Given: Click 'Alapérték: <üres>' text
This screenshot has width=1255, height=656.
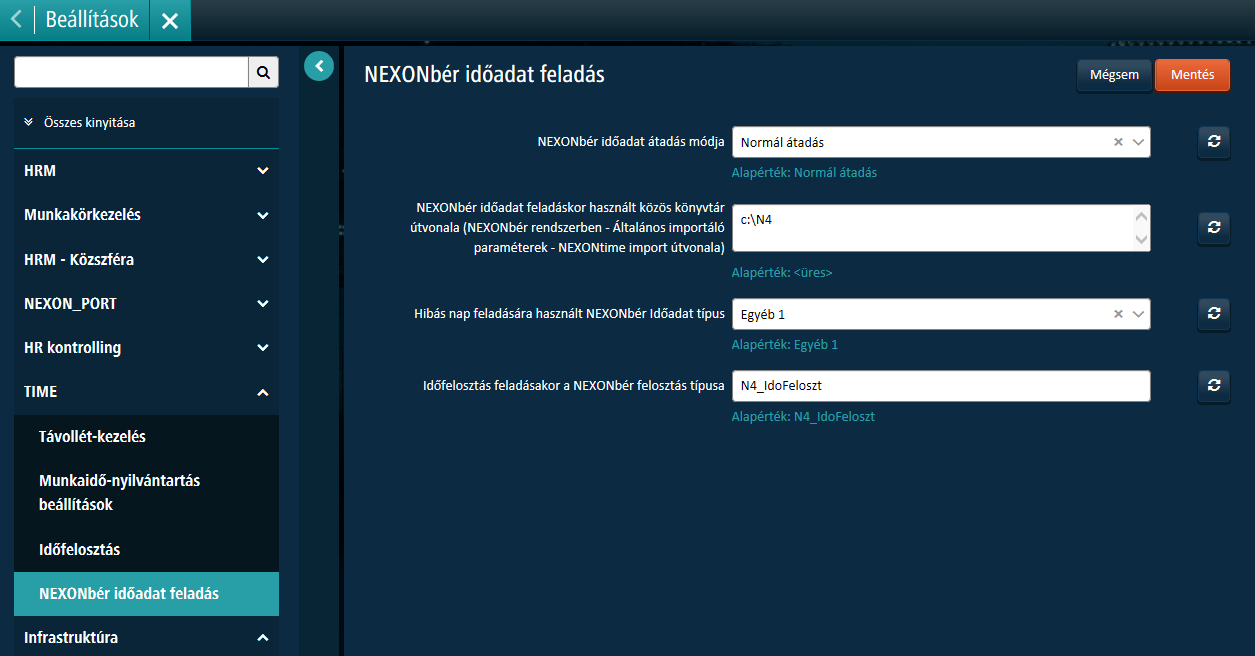Looking at the screenshot, I should click(782, 272).
